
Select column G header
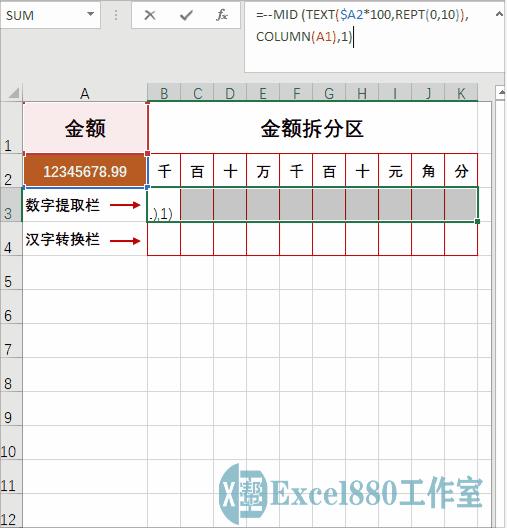tap(329, 93)
